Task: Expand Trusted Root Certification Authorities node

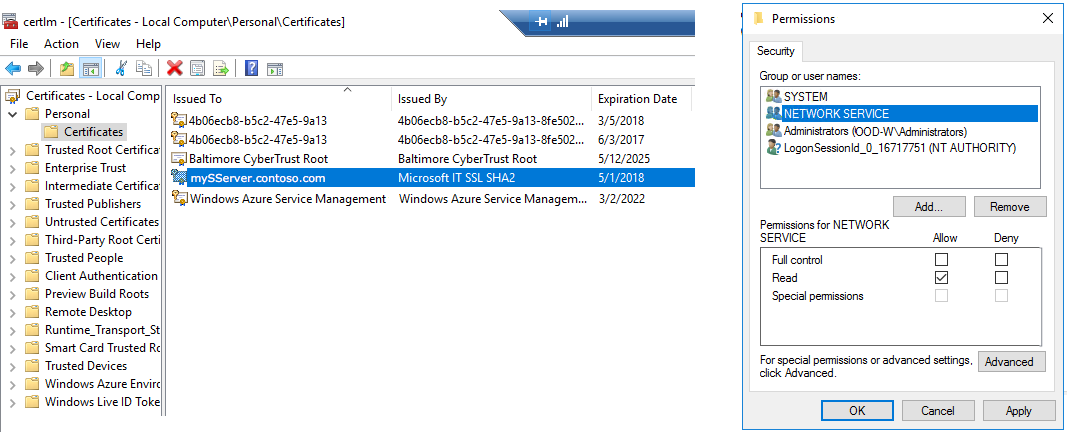Action: pos(12,150)
